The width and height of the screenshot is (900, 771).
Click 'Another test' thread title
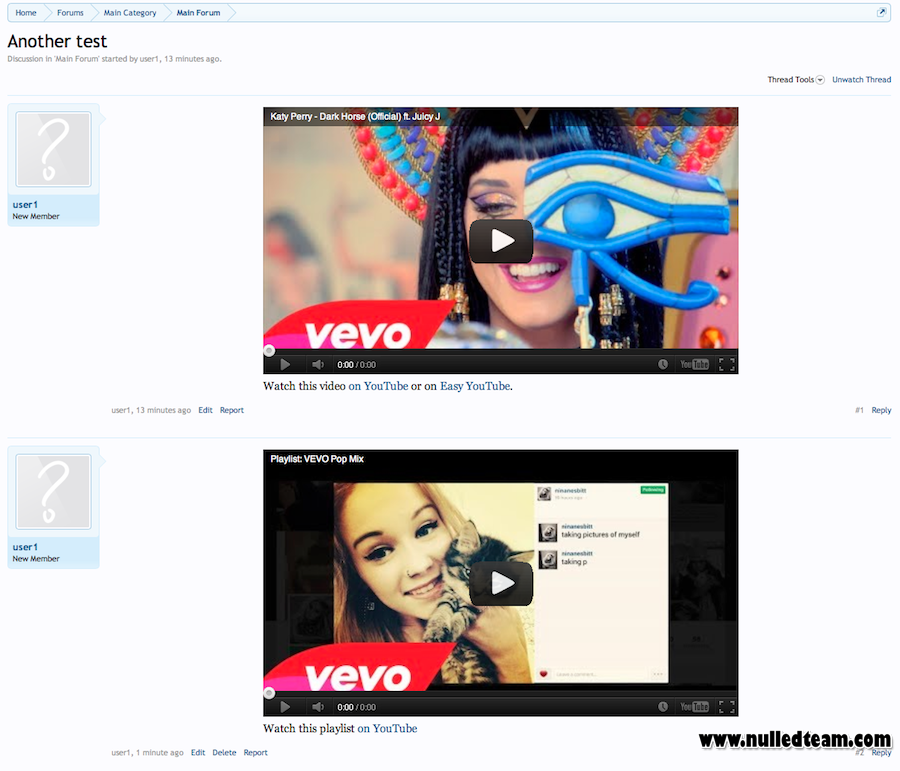pyautogui.click(x=57, y=41)
